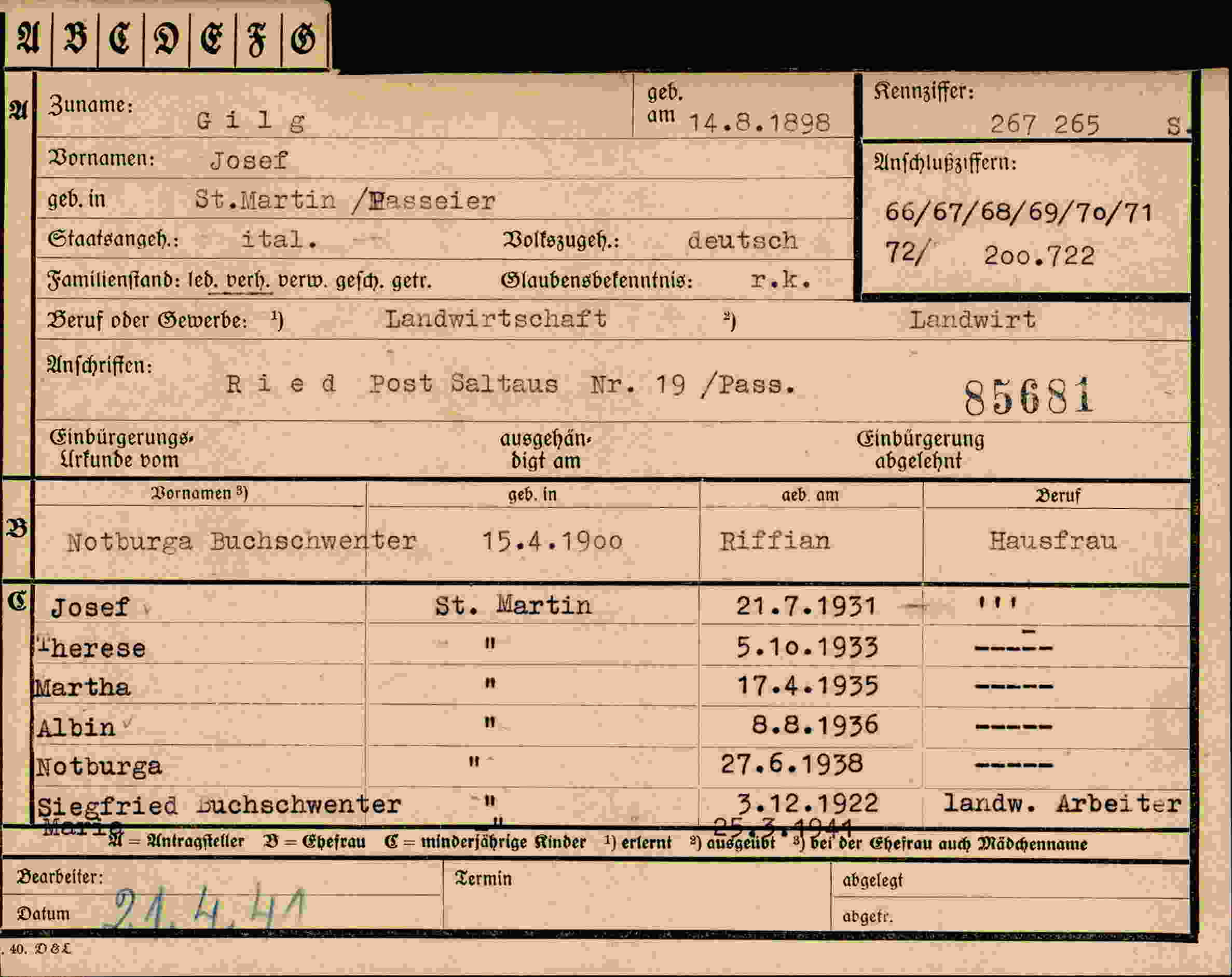This screenshot has width=1232, height=977.
Task: Click the child name 'Albin'
Action: pyautogui.click(x=77, y=728)
